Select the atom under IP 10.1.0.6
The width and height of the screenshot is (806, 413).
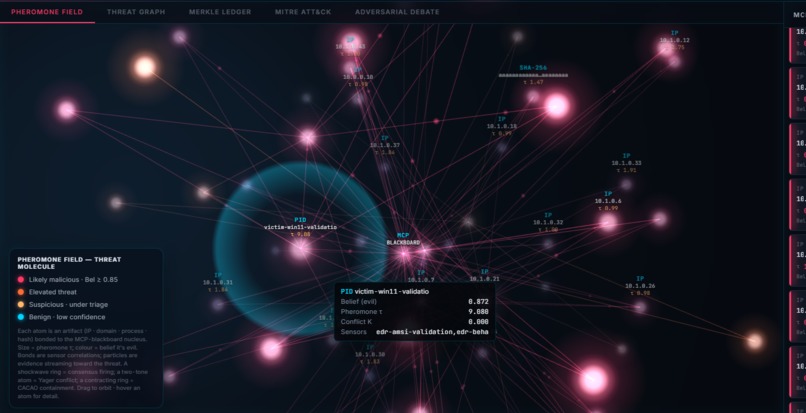608,222
